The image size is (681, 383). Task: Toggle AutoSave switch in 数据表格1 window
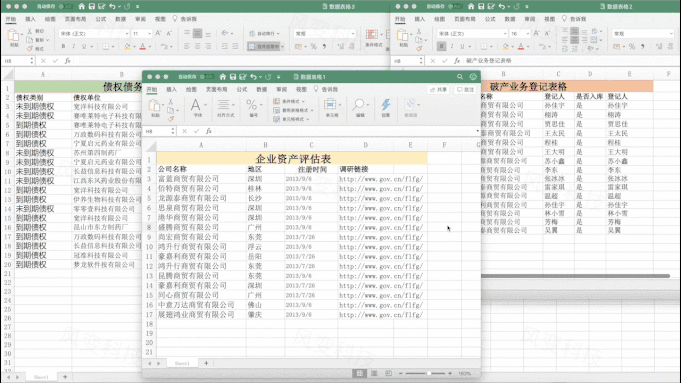click(x=206, y=77)
